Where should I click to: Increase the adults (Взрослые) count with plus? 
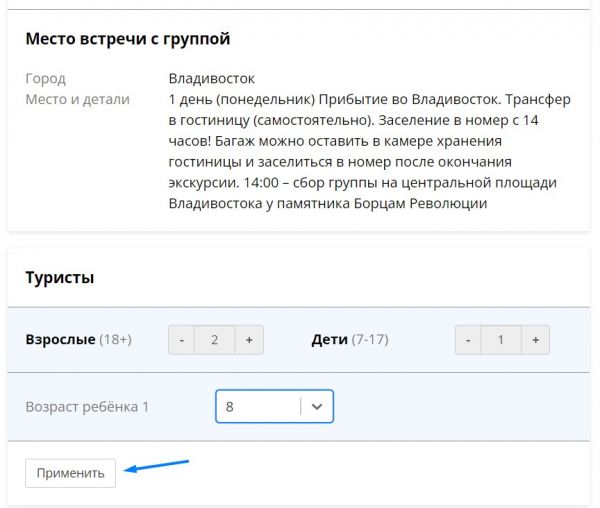click(249, 340)
